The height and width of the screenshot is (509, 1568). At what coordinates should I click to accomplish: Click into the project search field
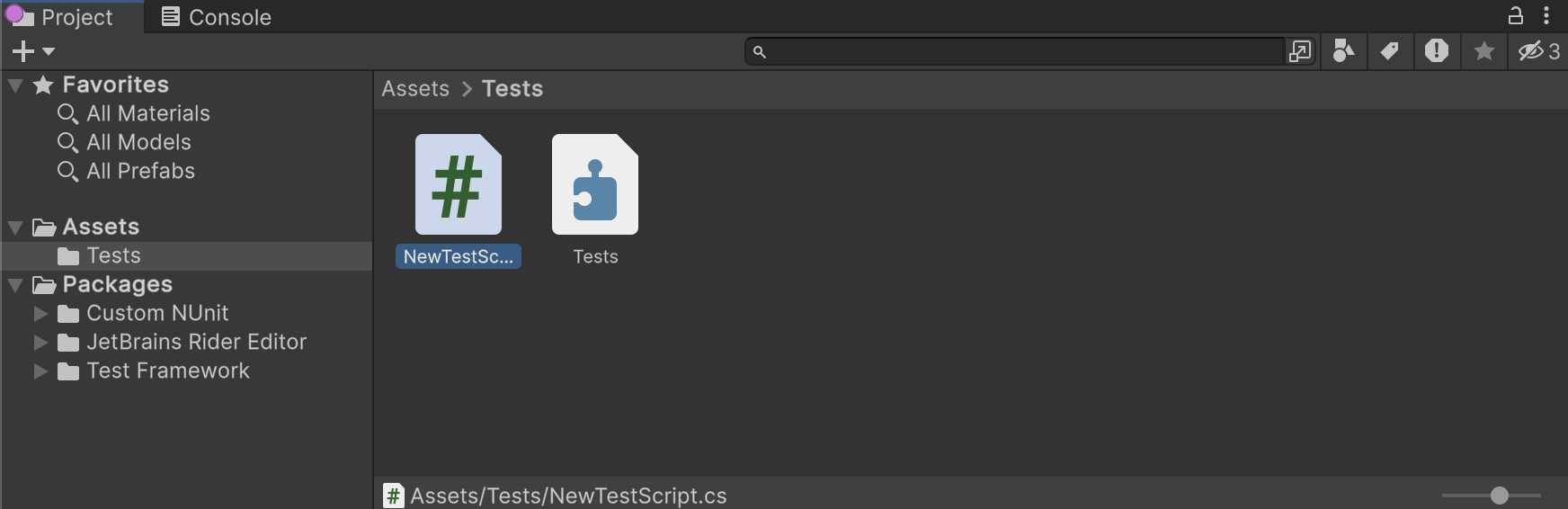pos(1025,51)
